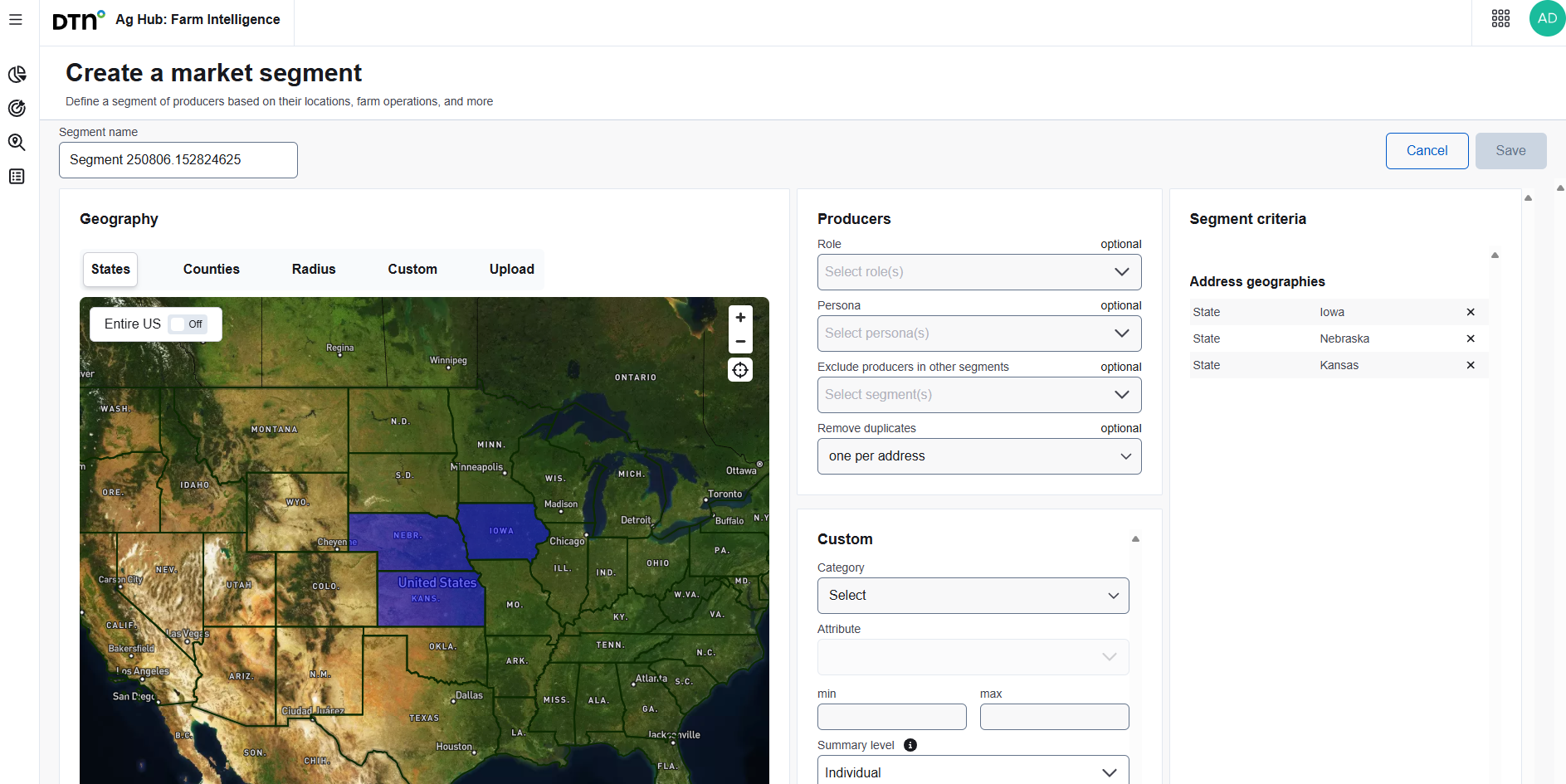The width and height of the screenshot is (1566, 784).
Task: Expand the Role dropdown
Action: [978, 272]
